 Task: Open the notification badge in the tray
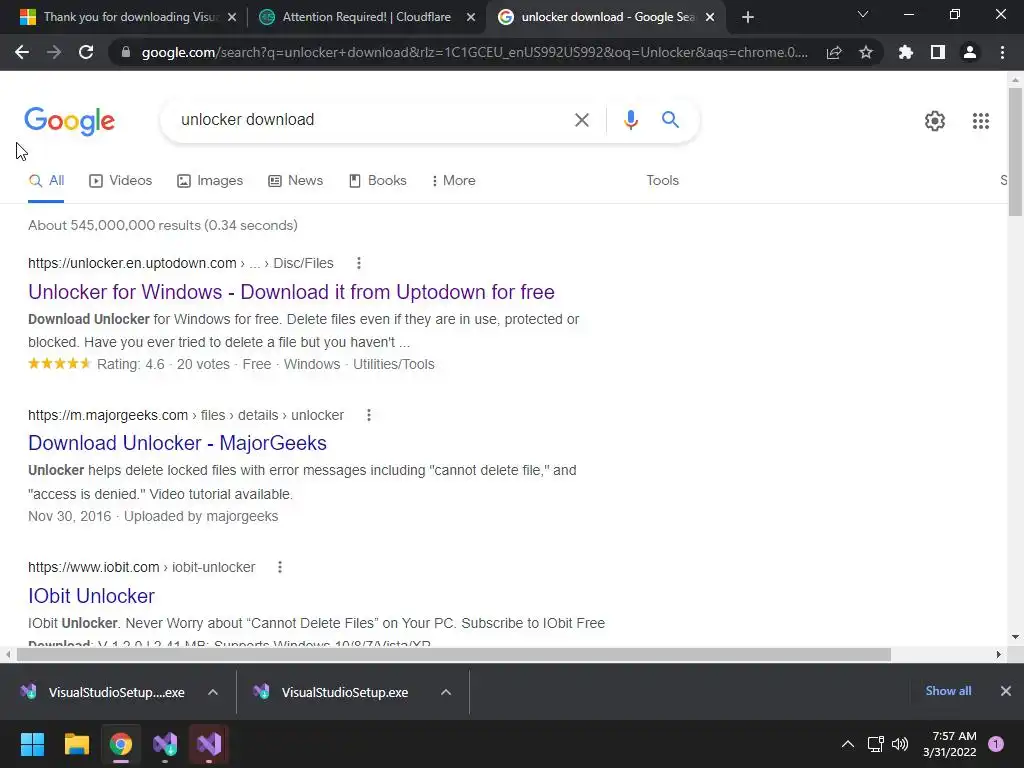996,744
